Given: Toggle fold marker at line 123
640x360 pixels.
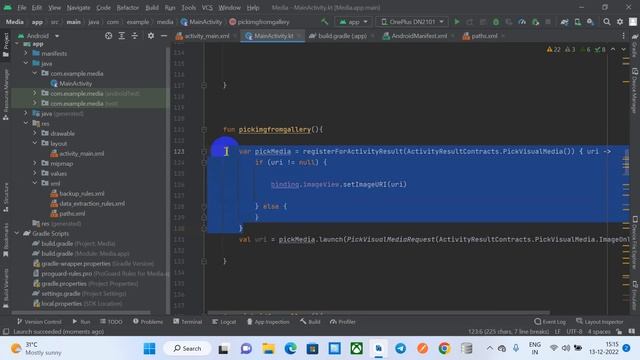Looking at the screenshot, I should coord(204,151).
